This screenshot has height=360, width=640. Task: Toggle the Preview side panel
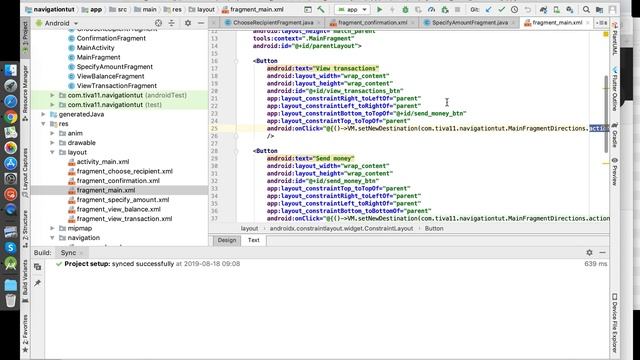(x=614, y=171)
